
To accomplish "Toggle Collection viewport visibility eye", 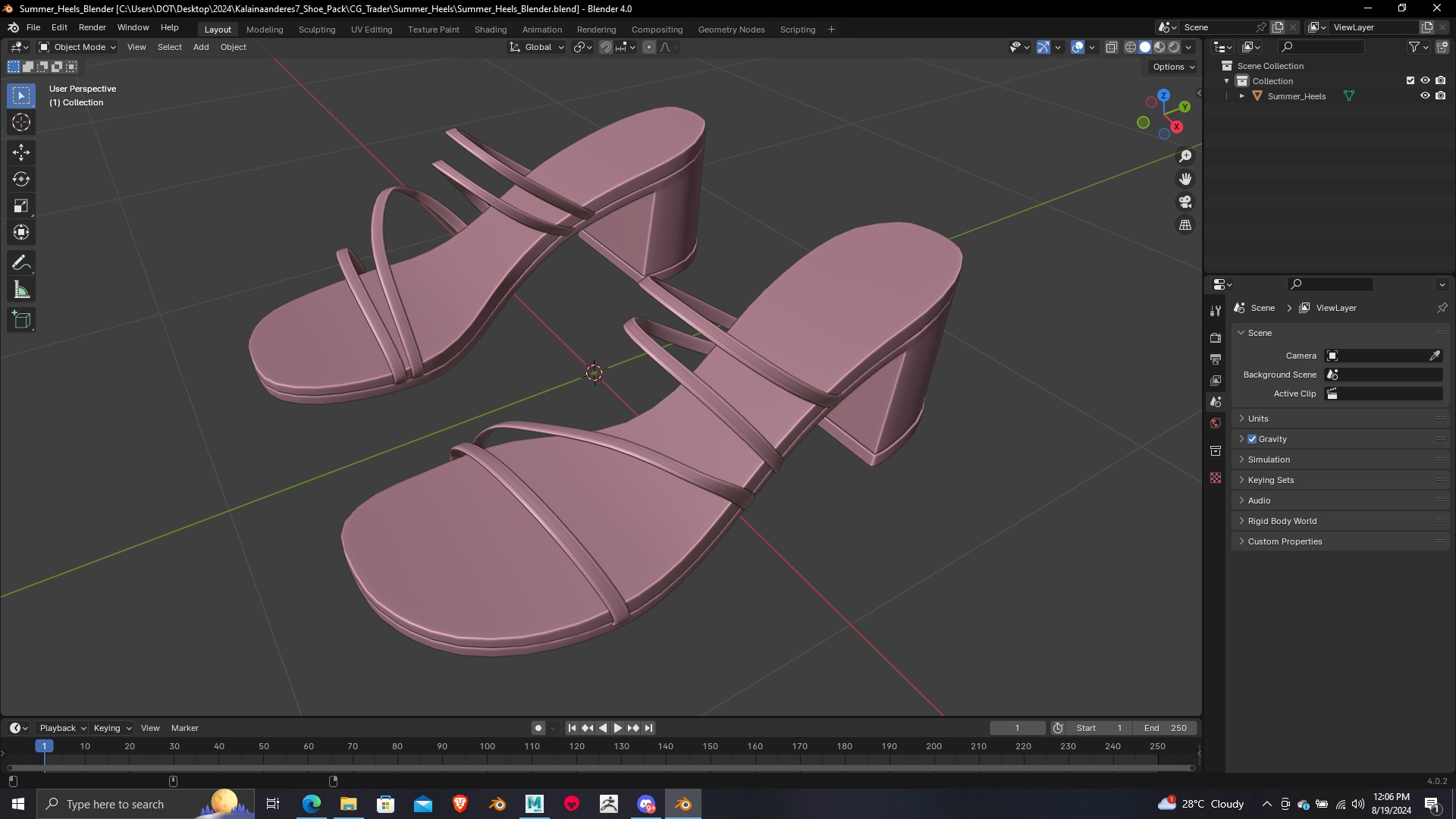I will 1425,80.
